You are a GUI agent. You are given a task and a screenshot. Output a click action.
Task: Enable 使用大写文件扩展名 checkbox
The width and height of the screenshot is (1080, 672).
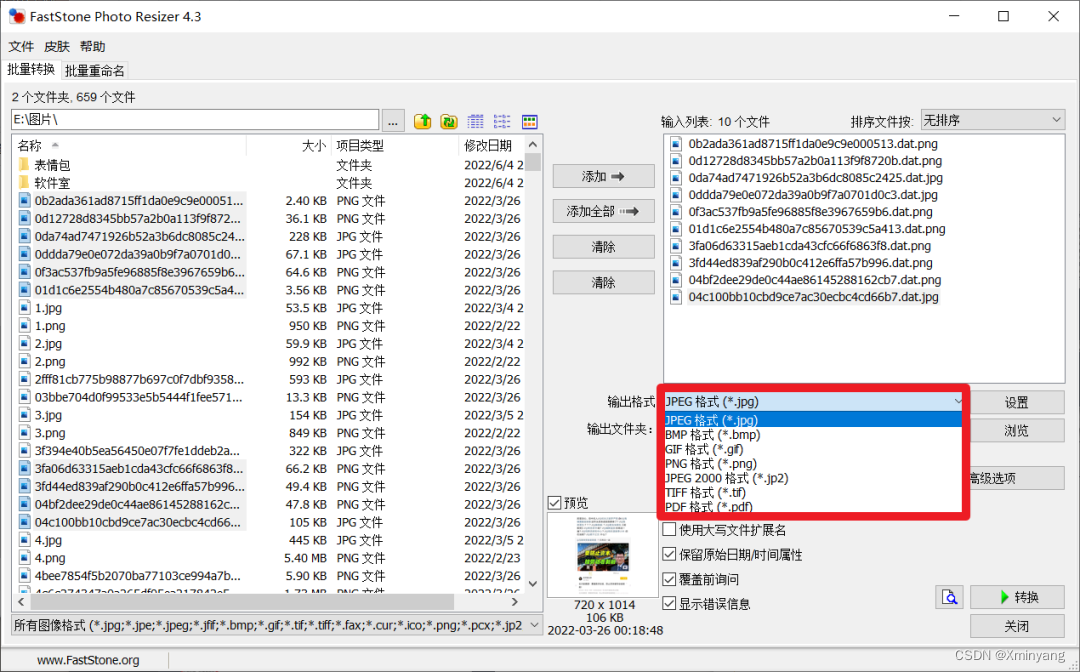click(669, 529)
